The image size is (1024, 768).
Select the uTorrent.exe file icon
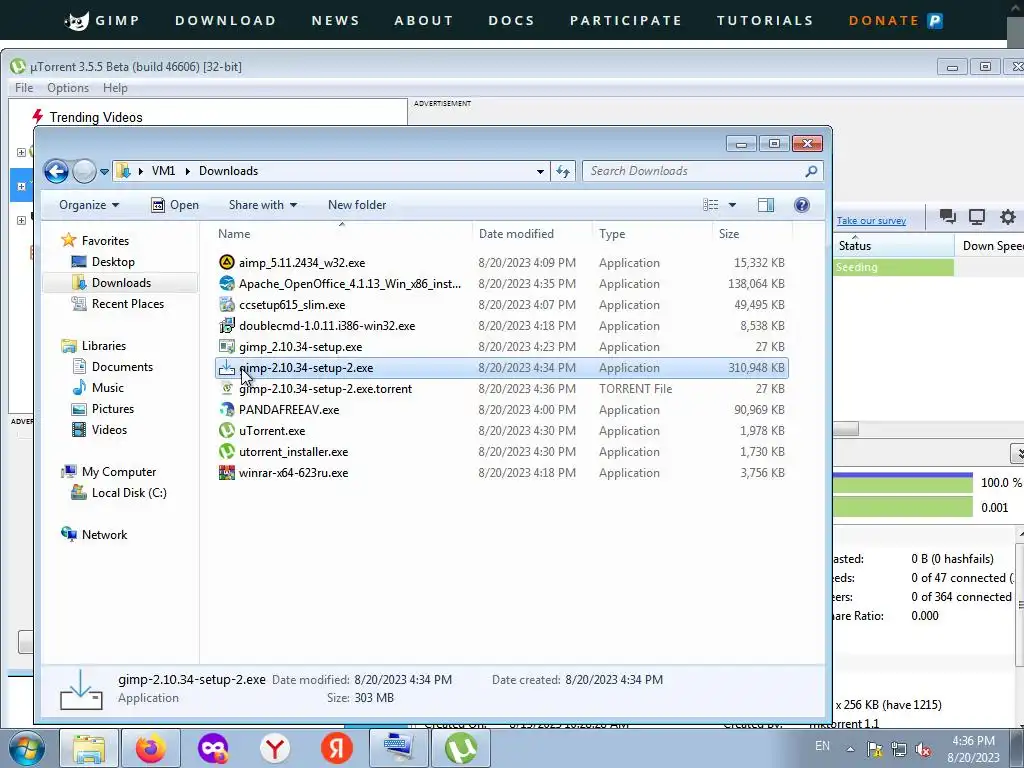(x=227, y=430)
